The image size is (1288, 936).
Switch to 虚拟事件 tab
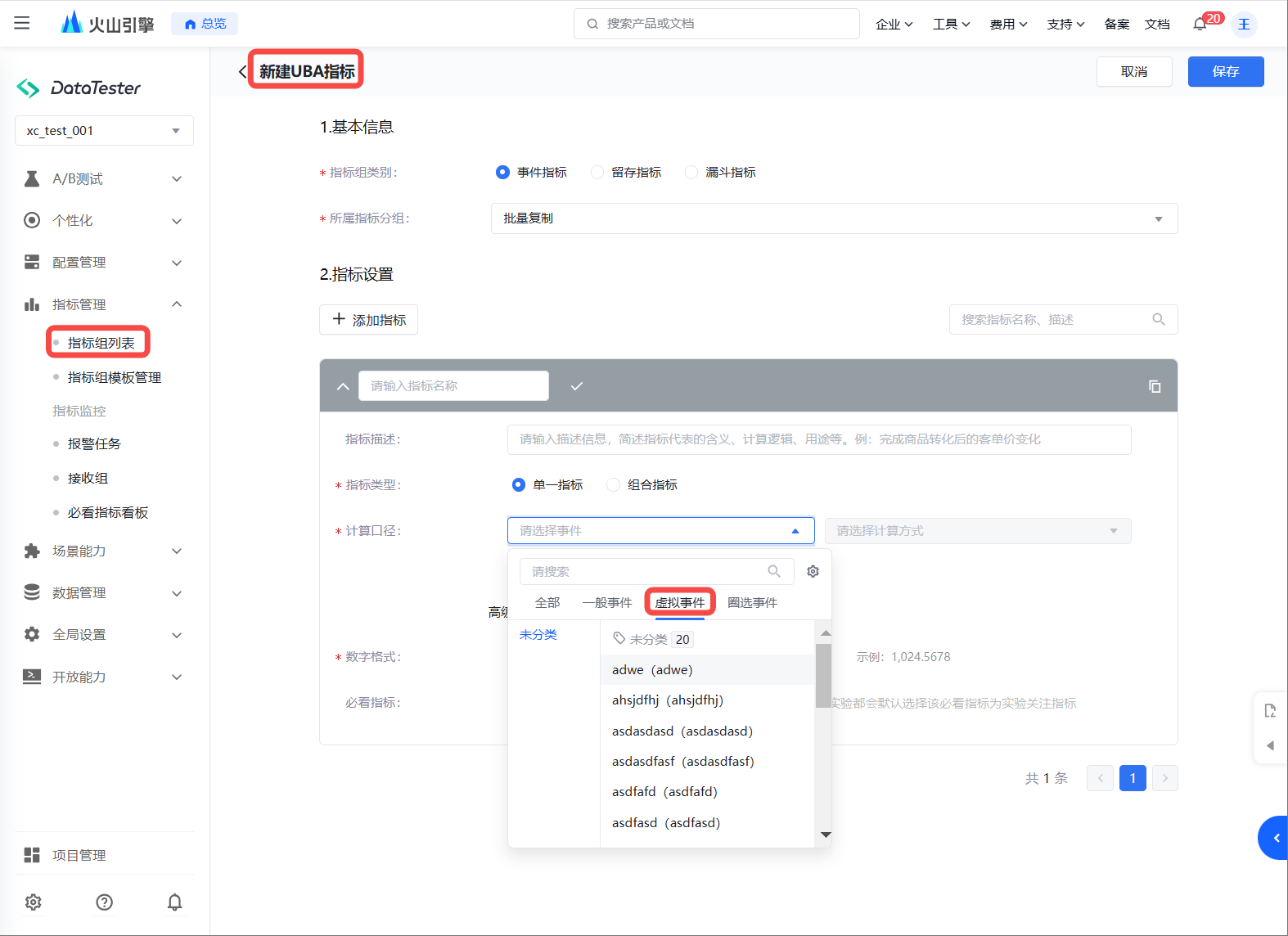680,602
